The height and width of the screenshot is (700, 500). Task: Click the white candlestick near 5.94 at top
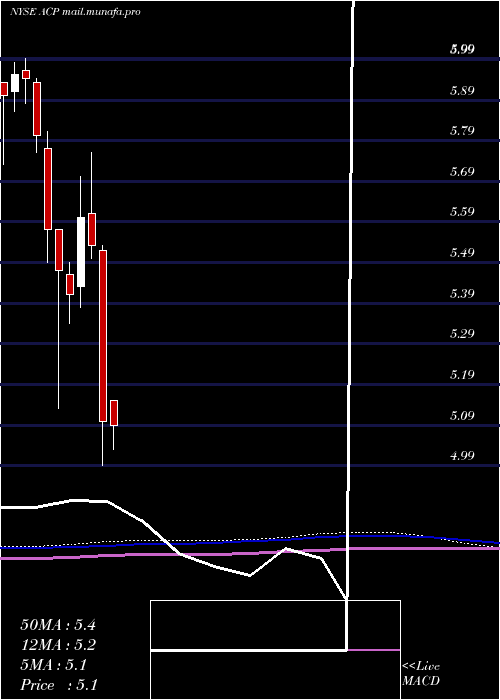(x=15, y=83)
